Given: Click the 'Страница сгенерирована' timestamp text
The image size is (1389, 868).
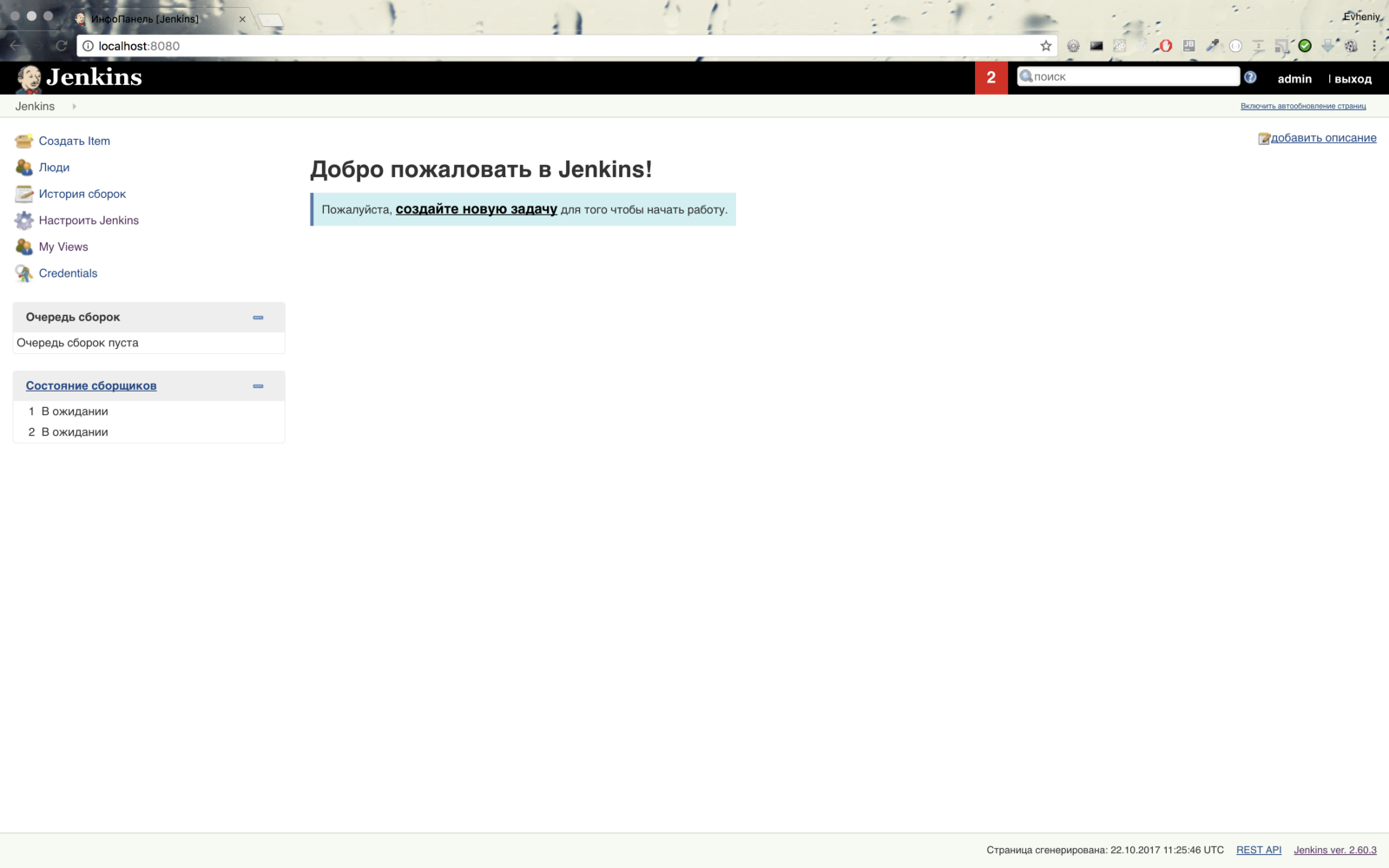Looking at the screenshot, I should coord(1105,850).
